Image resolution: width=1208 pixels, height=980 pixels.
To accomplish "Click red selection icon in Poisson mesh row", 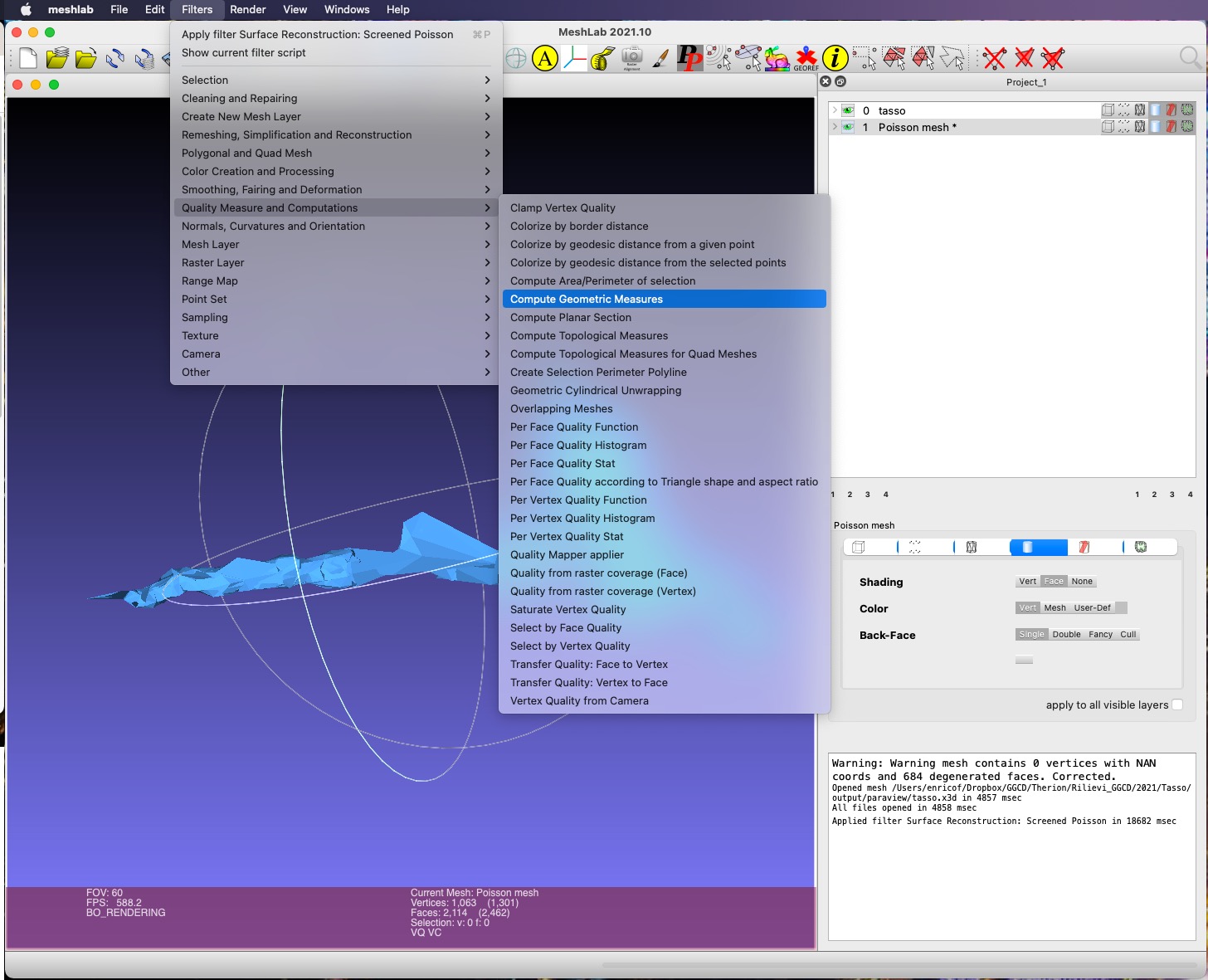I will click(1171, 126).
